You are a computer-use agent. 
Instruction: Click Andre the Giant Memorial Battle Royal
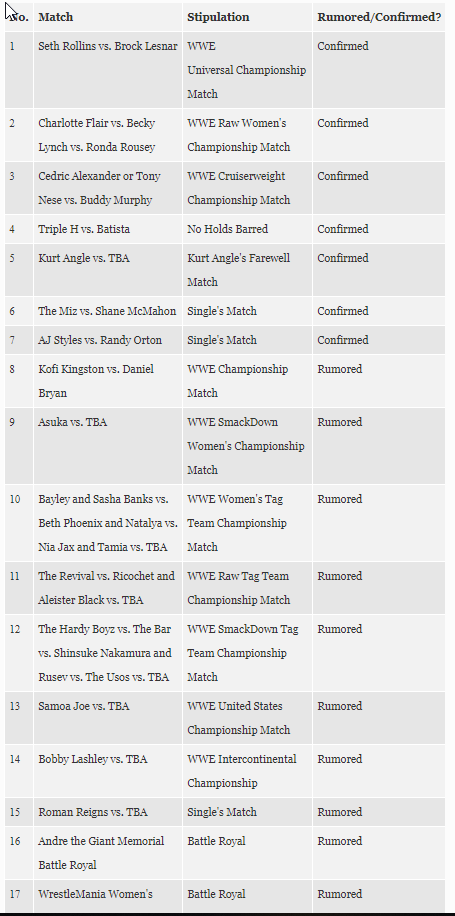(101, 853)
